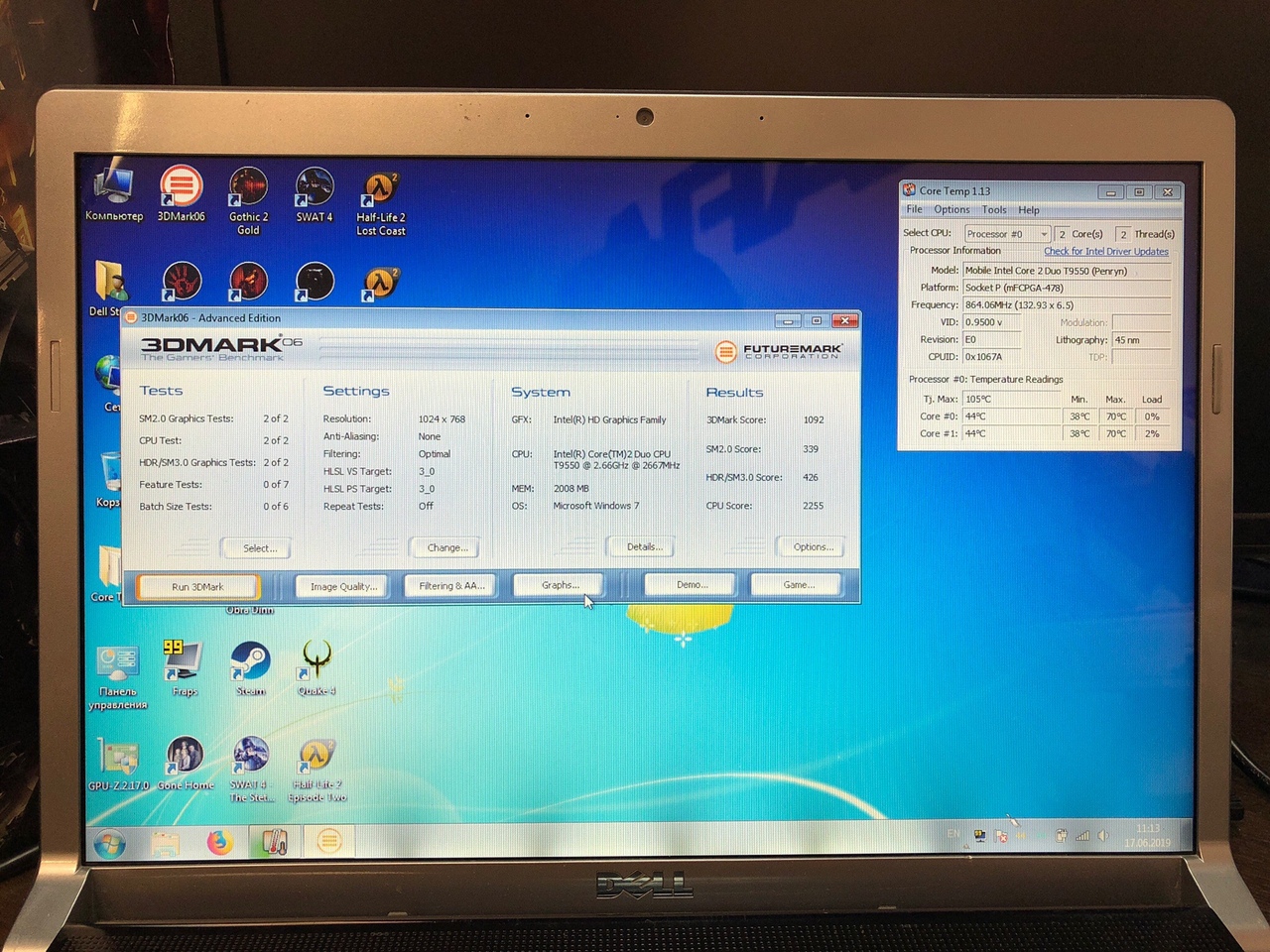Open the Core Temp Tools menu

(x=994, y=209)
